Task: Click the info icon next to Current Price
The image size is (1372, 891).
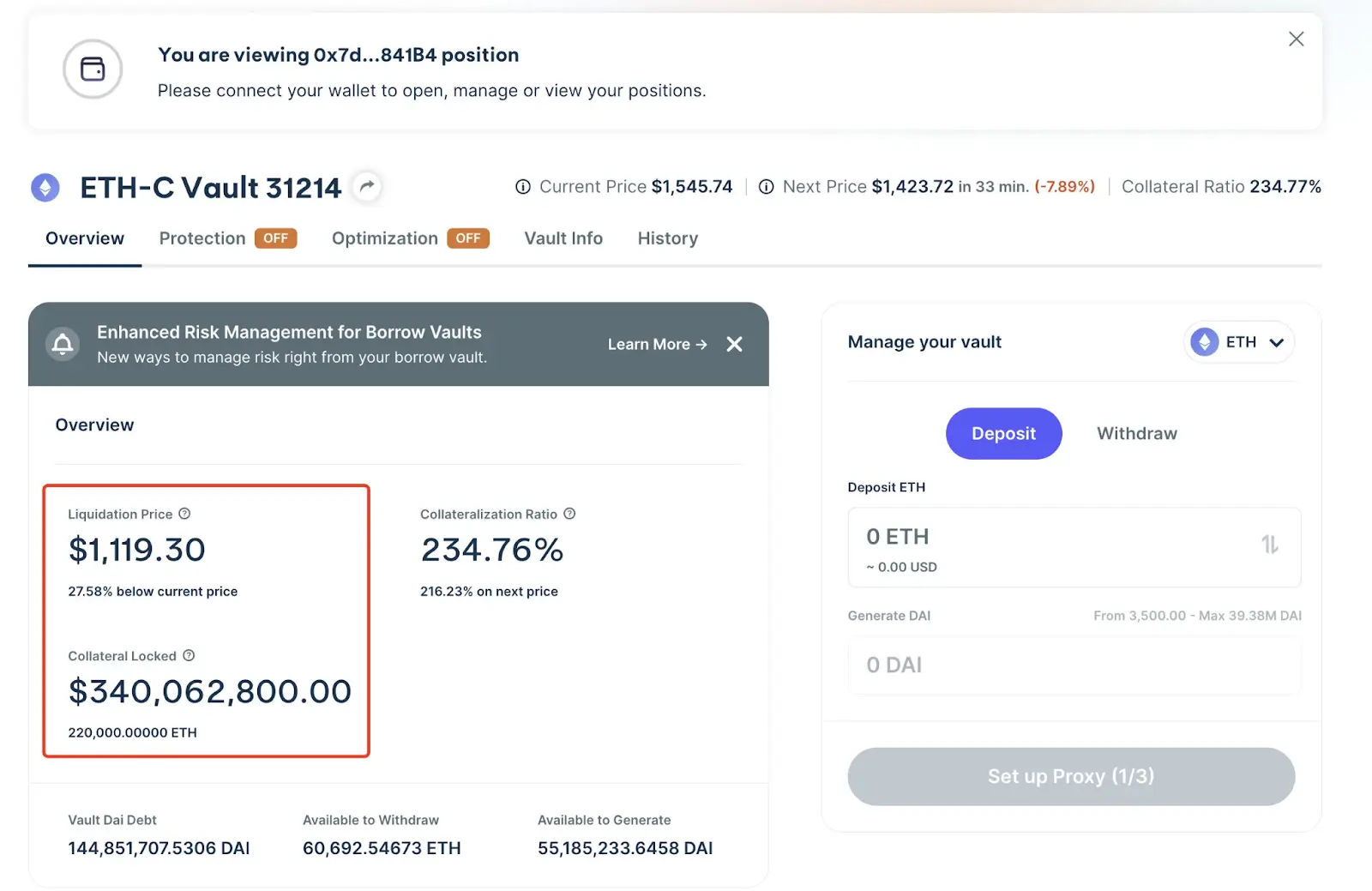Action: 522,187
